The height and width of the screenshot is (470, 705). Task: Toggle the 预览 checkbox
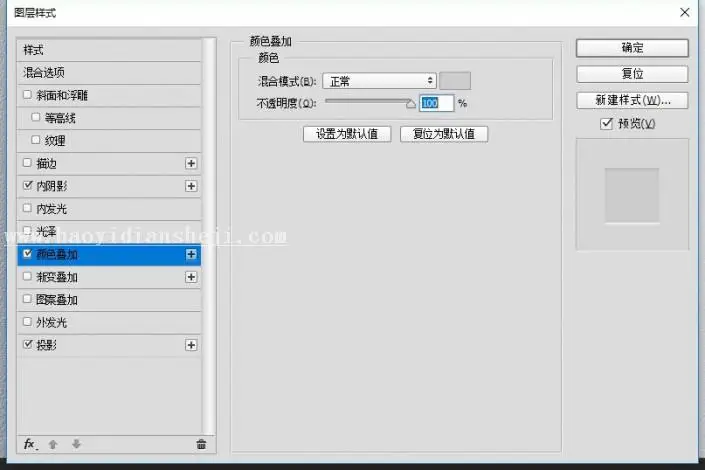(606, 123)
